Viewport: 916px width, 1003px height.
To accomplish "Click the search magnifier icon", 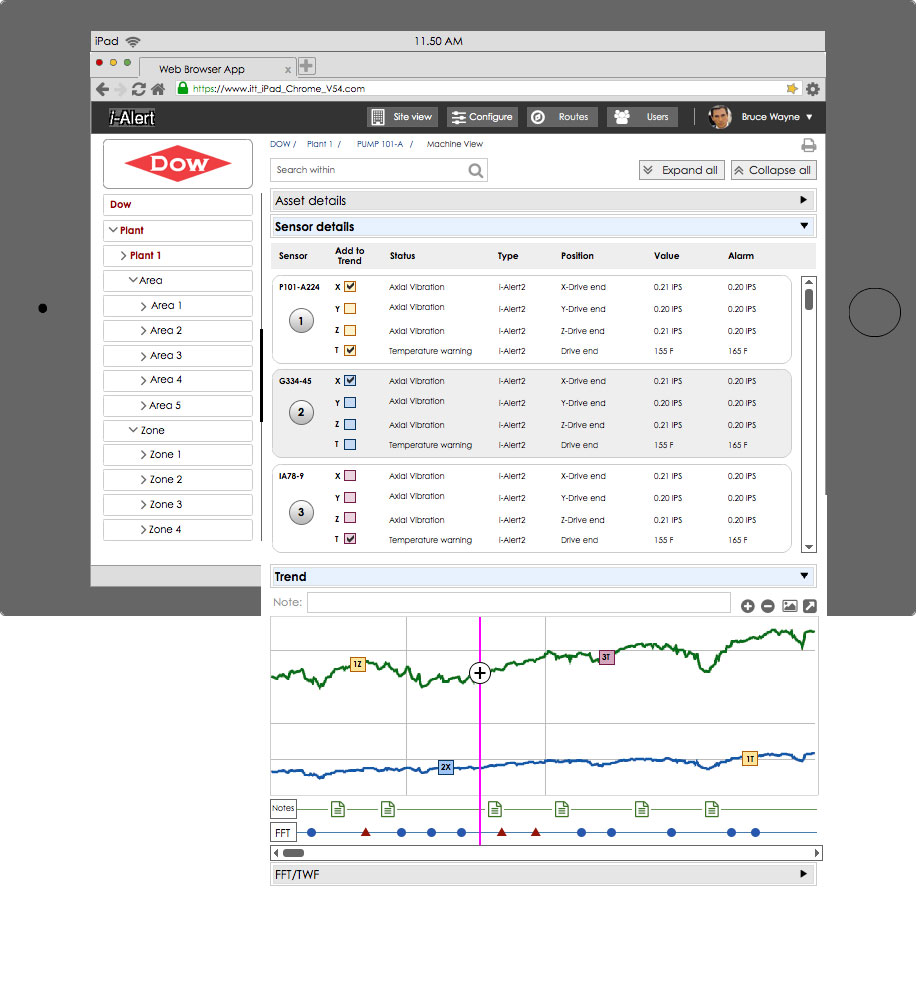I will (x=476, y=171).
